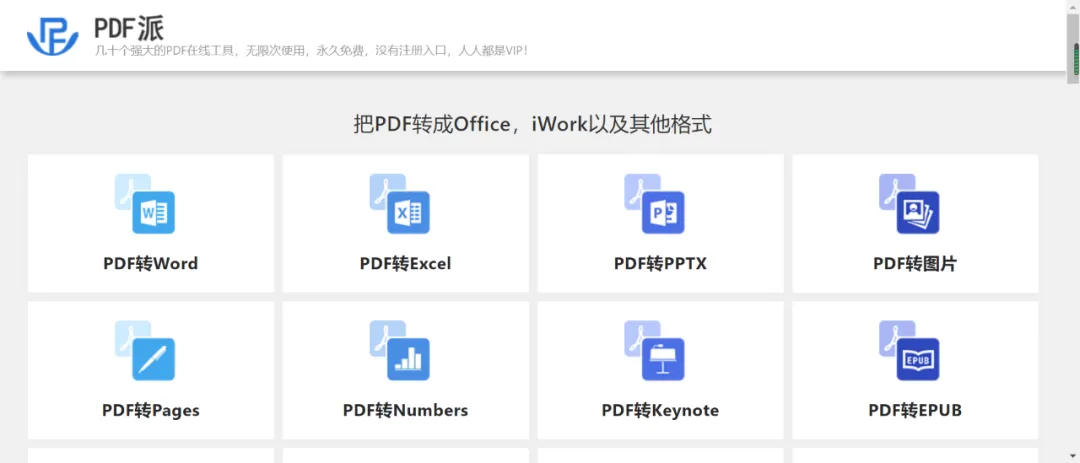1080x463 pixels.
Task: Select the PDF转图片 label
Action: [x=915, y=264]
